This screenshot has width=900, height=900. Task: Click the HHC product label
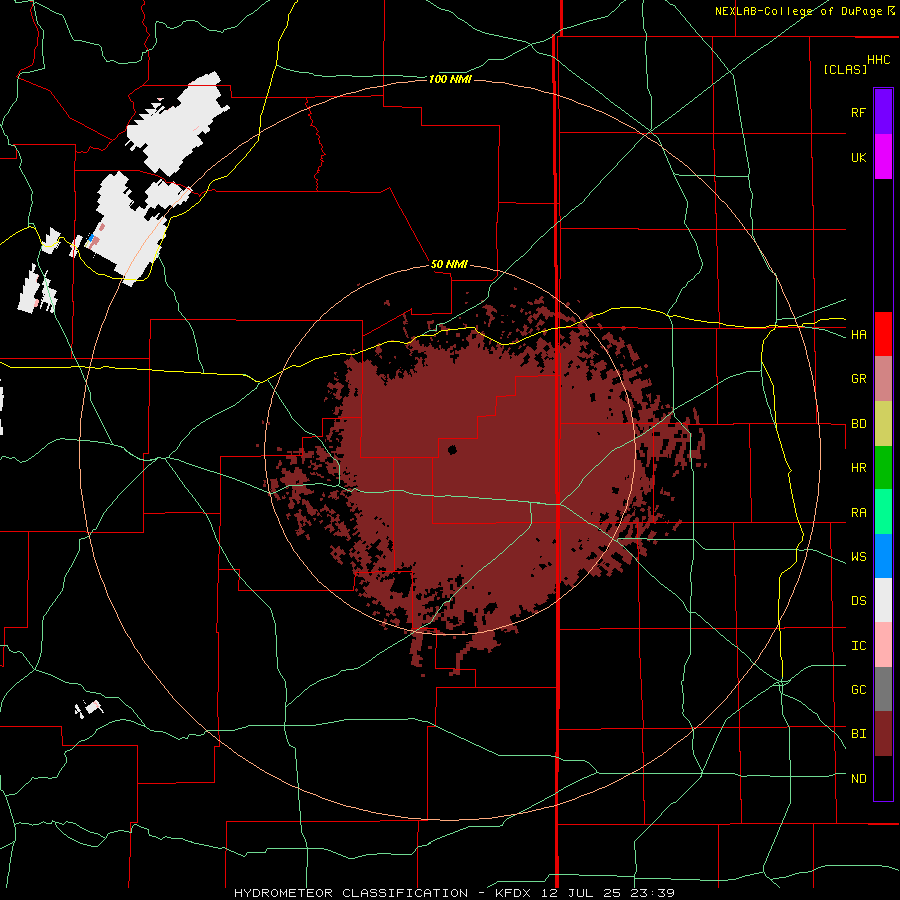pyautogui.click(x=878, y=60)
